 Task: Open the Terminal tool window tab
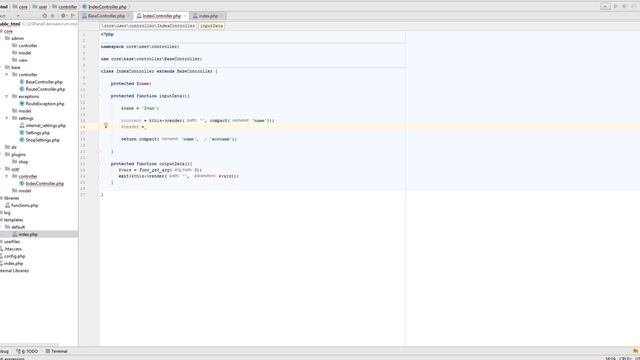57,351
